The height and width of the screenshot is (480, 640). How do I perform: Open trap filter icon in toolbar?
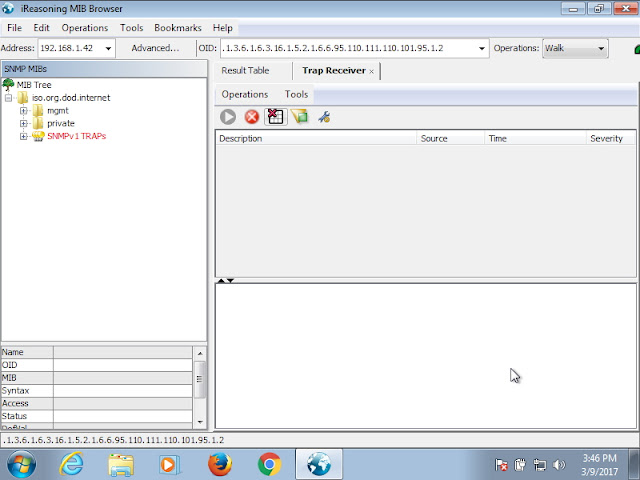pyautogui.click(x=300, y=117)
